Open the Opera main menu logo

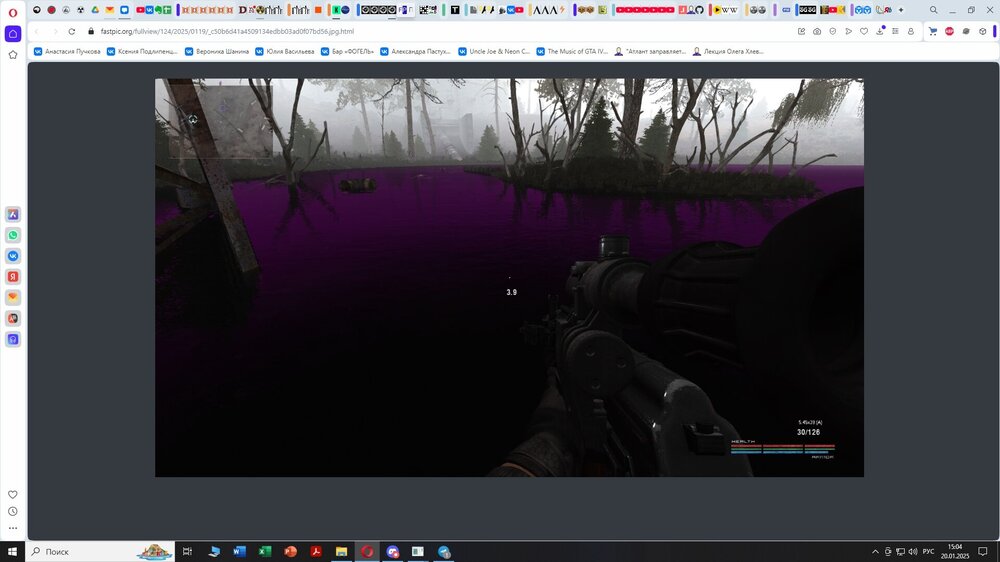pos(13,11)
